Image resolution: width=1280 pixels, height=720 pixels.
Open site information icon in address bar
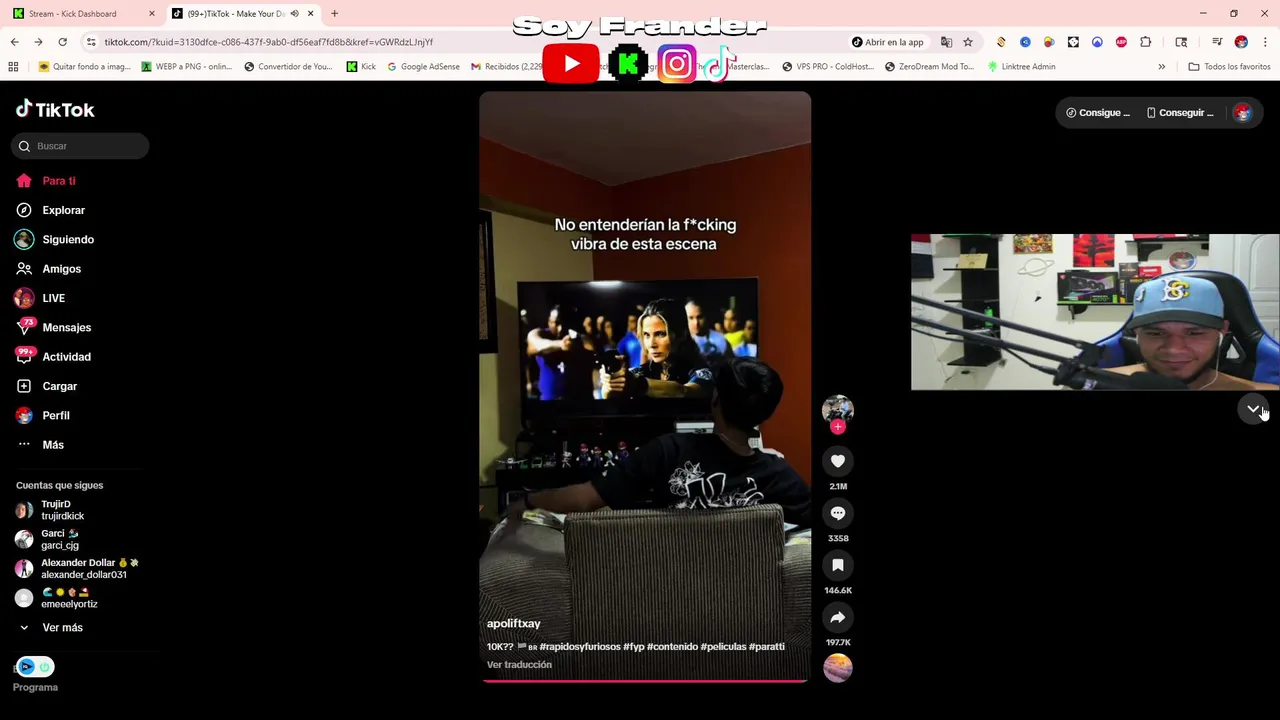click(91, 42)
